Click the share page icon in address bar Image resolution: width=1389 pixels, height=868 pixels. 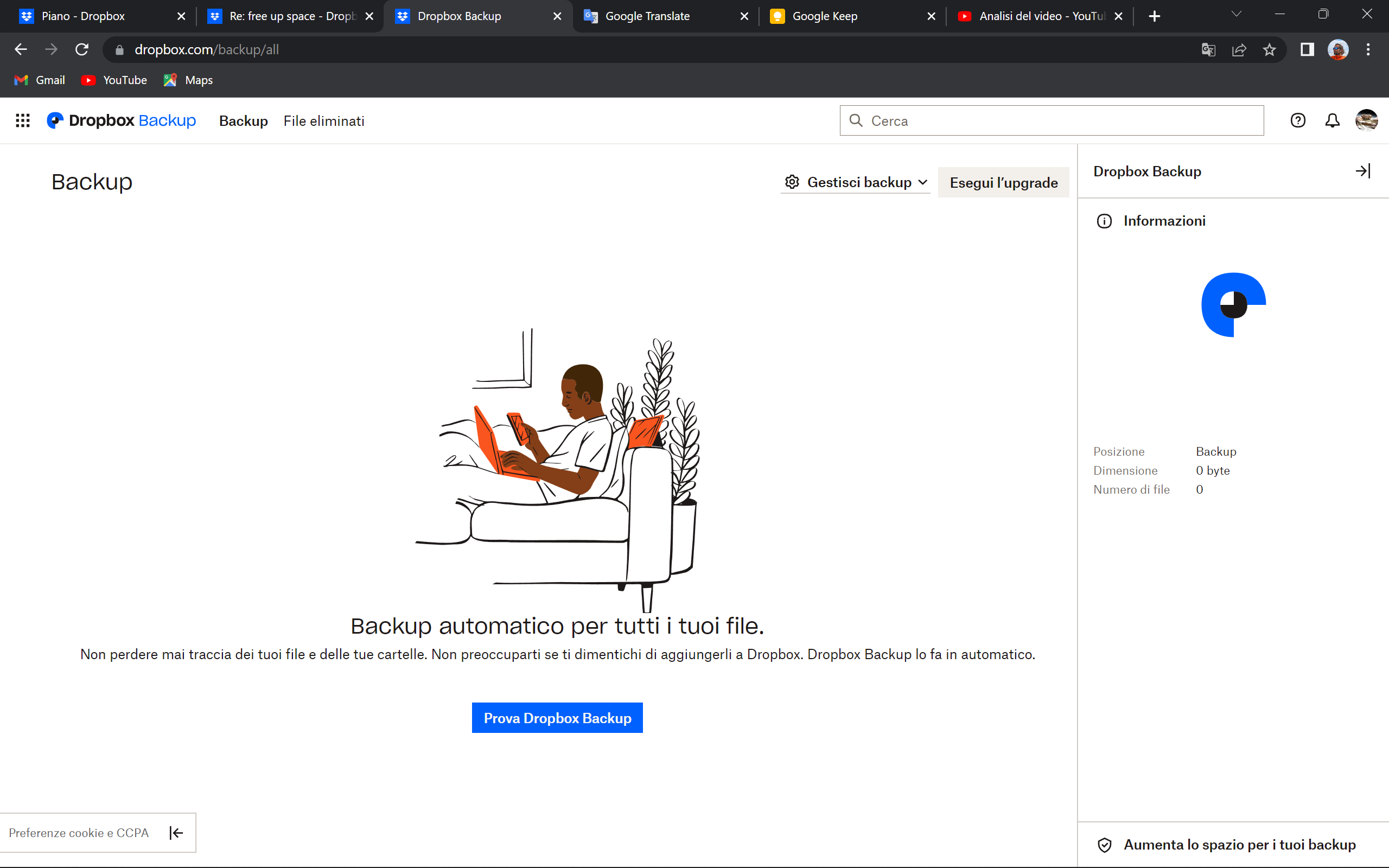point(1239,50)
